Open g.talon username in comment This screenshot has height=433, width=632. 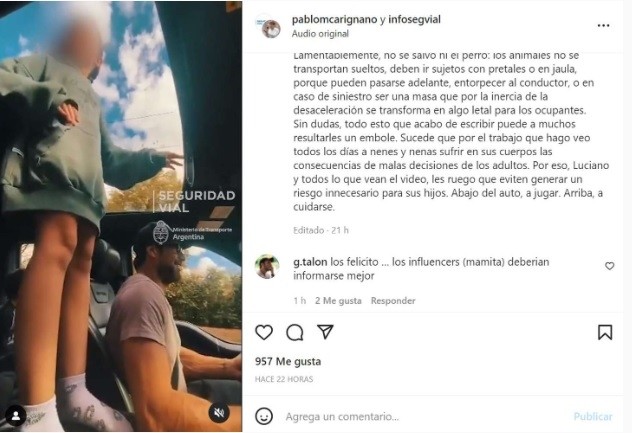click(310, 262)
